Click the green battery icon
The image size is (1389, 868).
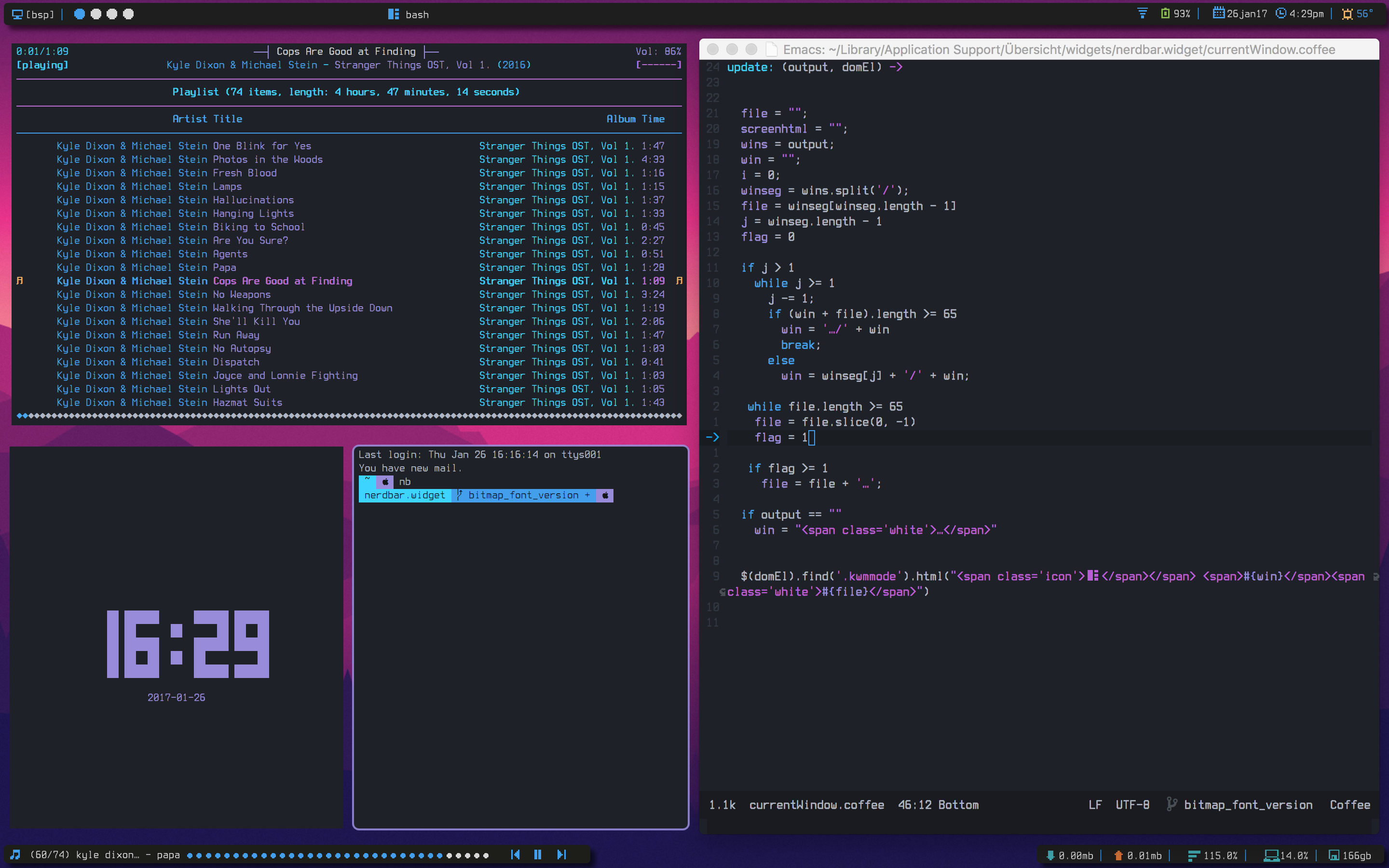[x=1165, y=13]
